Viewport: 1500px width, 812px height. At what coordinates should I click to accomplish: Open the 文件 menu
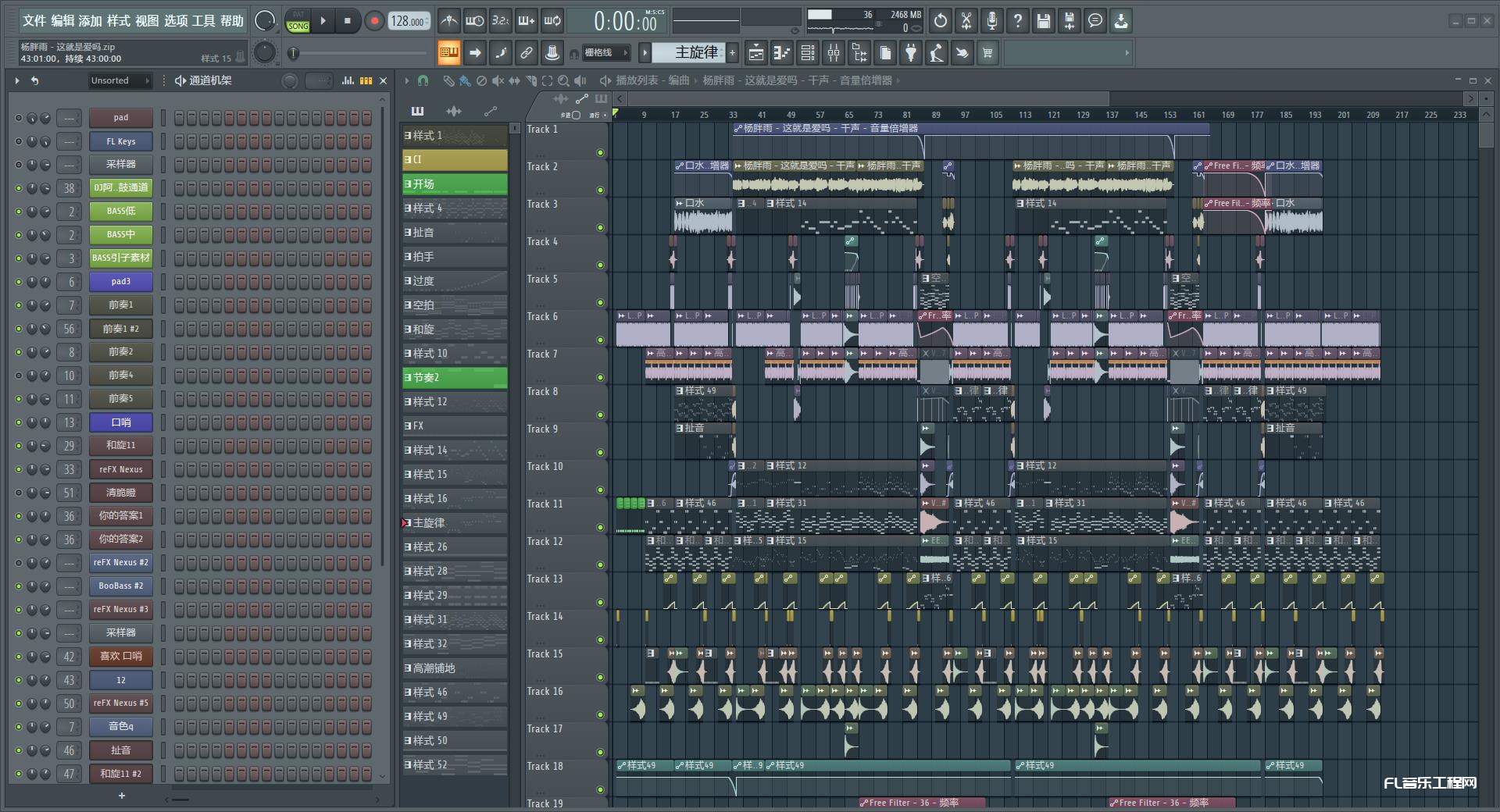(34, 21)
